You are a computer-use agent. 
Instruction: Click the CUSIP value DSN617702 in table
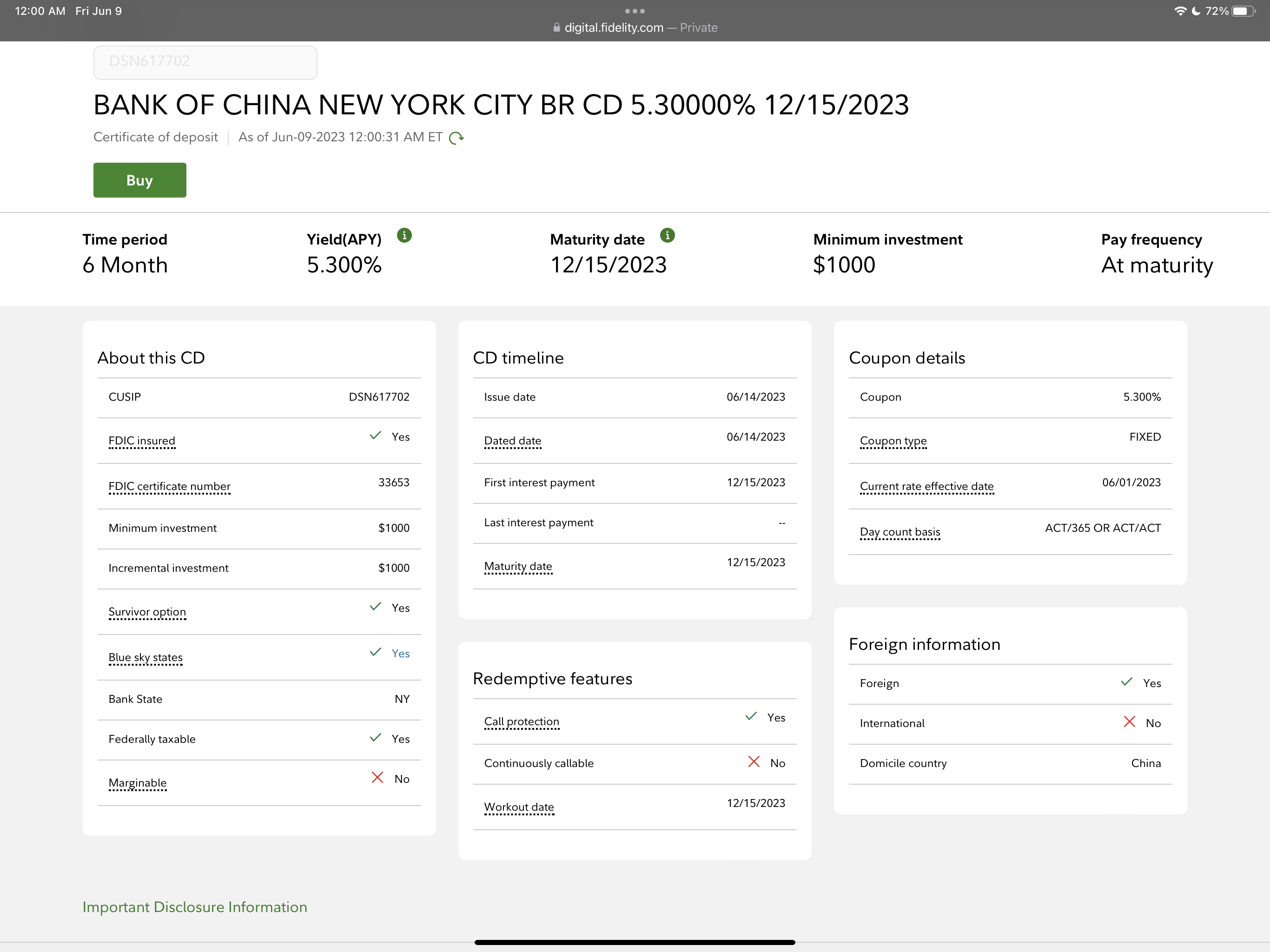pos(379,397)
